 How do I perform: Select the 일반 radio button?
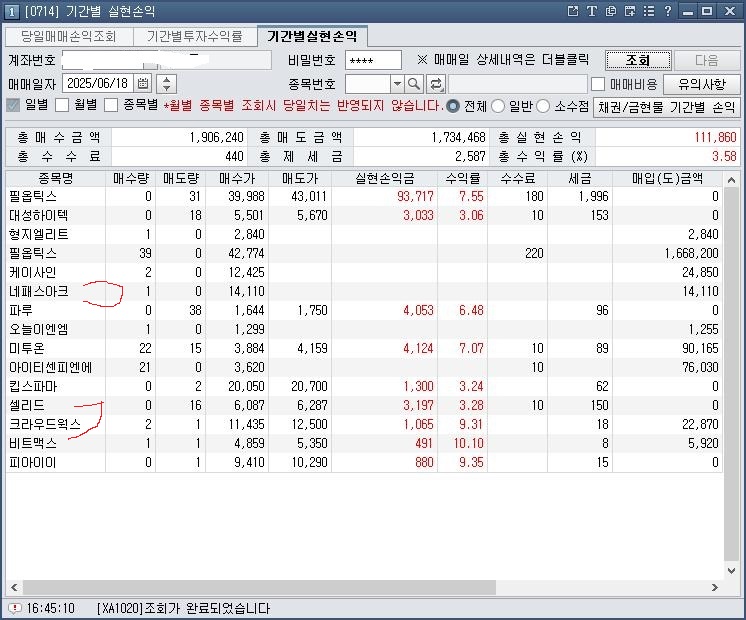coord(498,106)
